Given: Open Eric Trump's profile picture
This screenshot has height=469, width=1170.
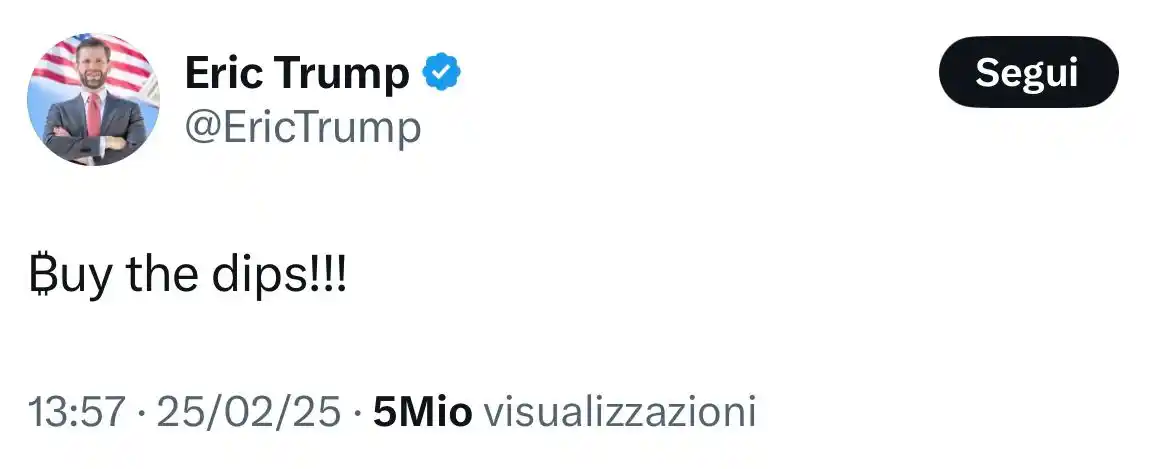Looking at the screenshot, I should pos(93,99).
